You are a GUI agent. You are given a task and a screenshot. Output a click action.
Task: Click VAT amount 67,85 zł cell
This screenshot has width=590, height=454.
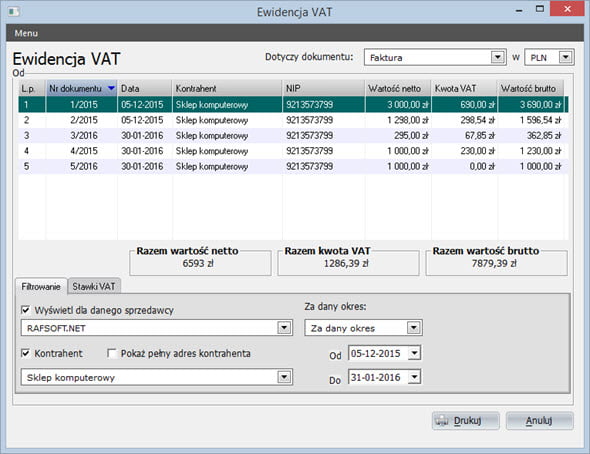465,135
